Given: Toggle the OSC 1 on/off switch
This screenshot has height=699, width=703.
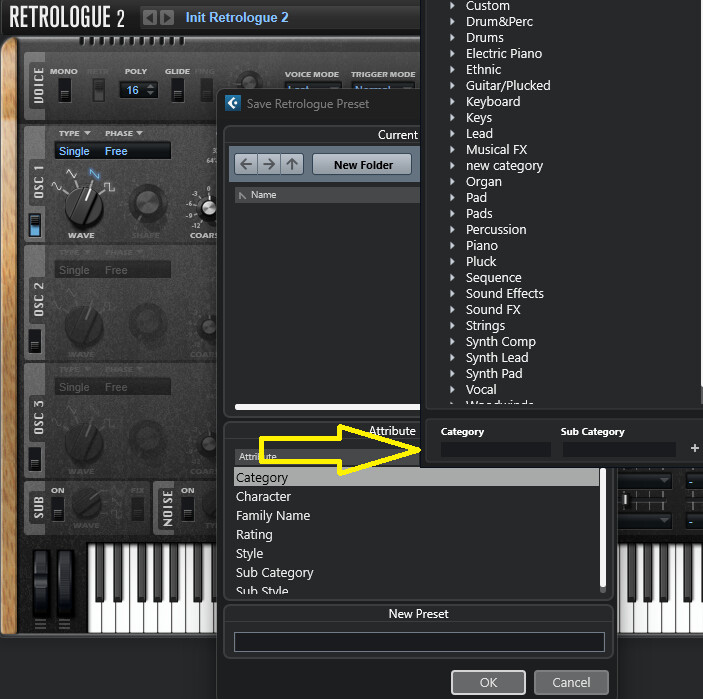Looking at the screenshot, I should (x=35, y=225).
